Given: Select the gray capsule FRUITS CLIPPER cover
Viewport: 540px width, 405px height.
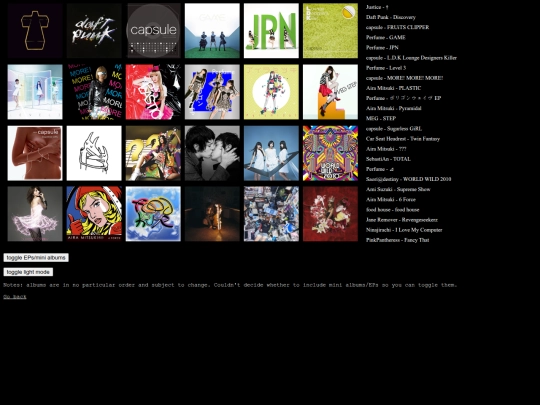Looking at the screenshot, I should pos(153,31).
